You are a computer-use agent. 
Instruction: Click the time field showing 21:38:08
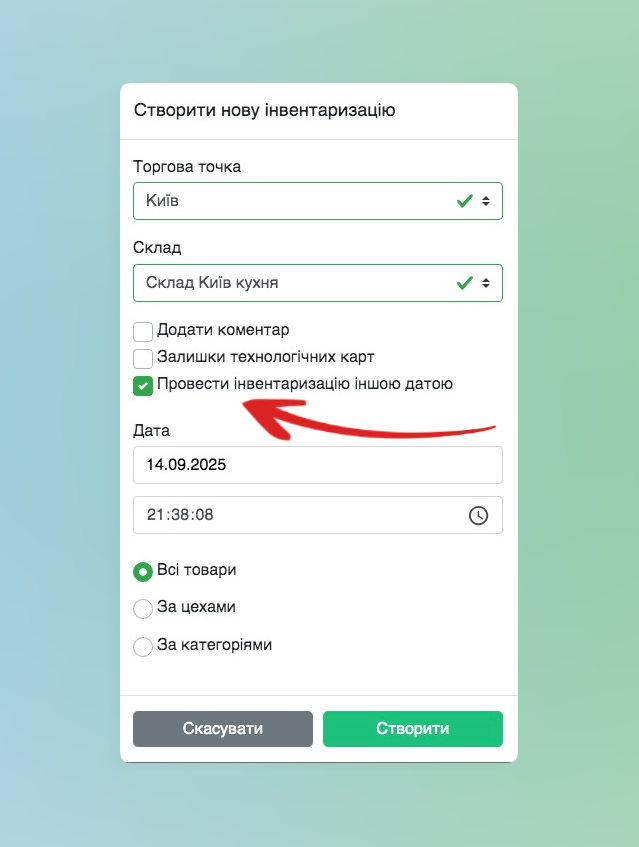pos(318,515)
